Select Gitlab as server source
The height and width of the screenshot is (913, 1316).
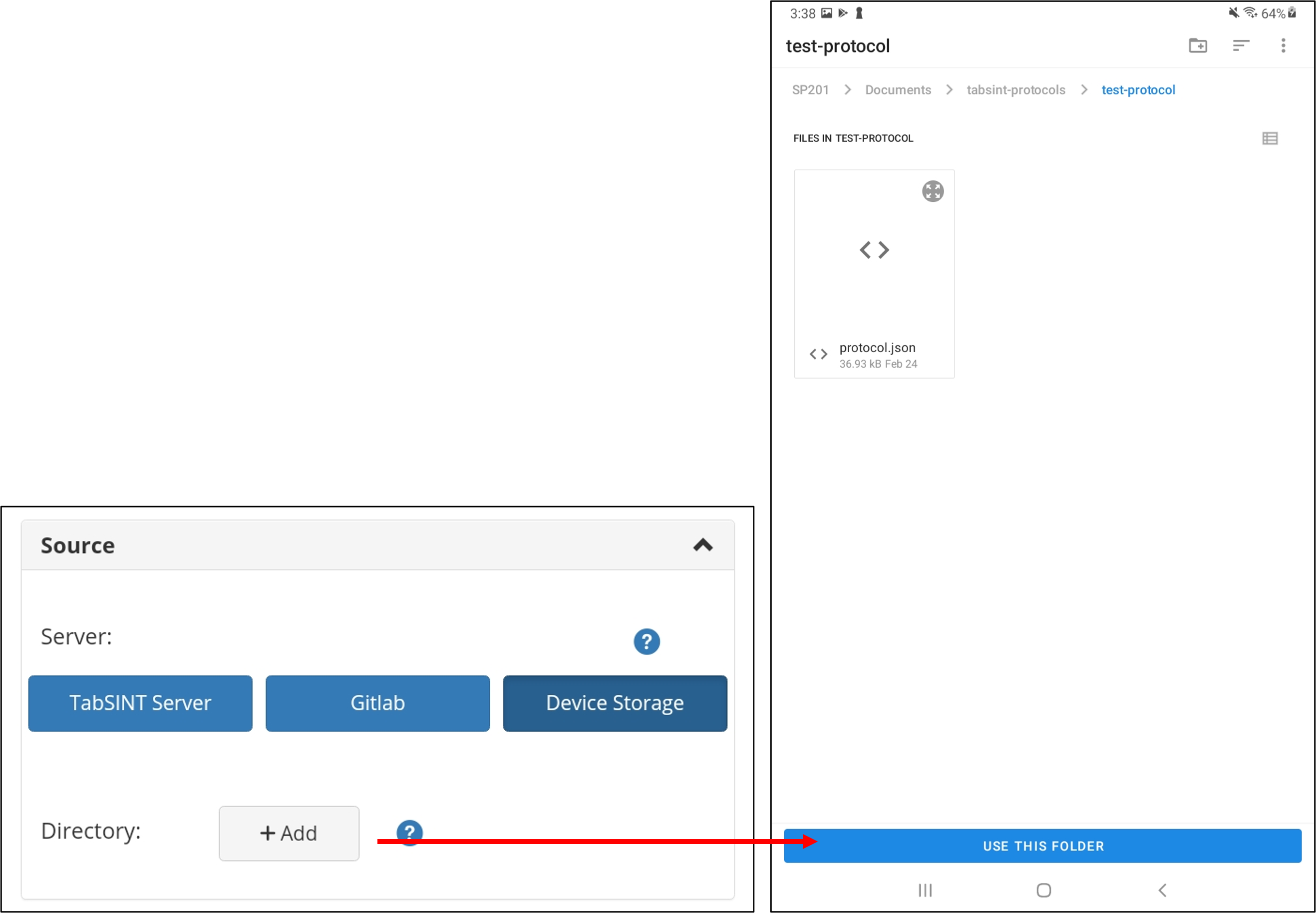click(x=377, y=703)
